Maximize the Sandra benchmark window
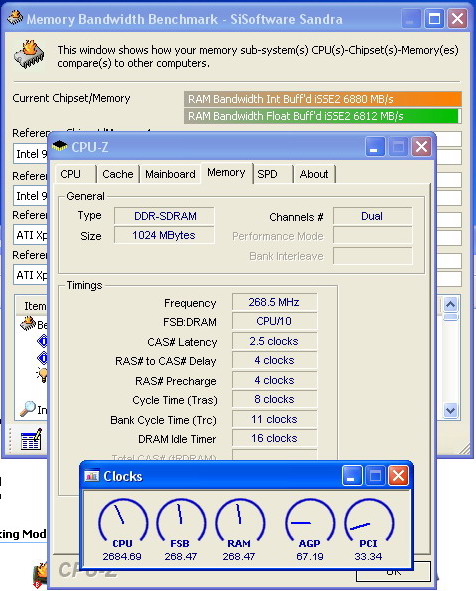Image resolution: width=476 pixels, height=591 pixels. click(434, 19)
